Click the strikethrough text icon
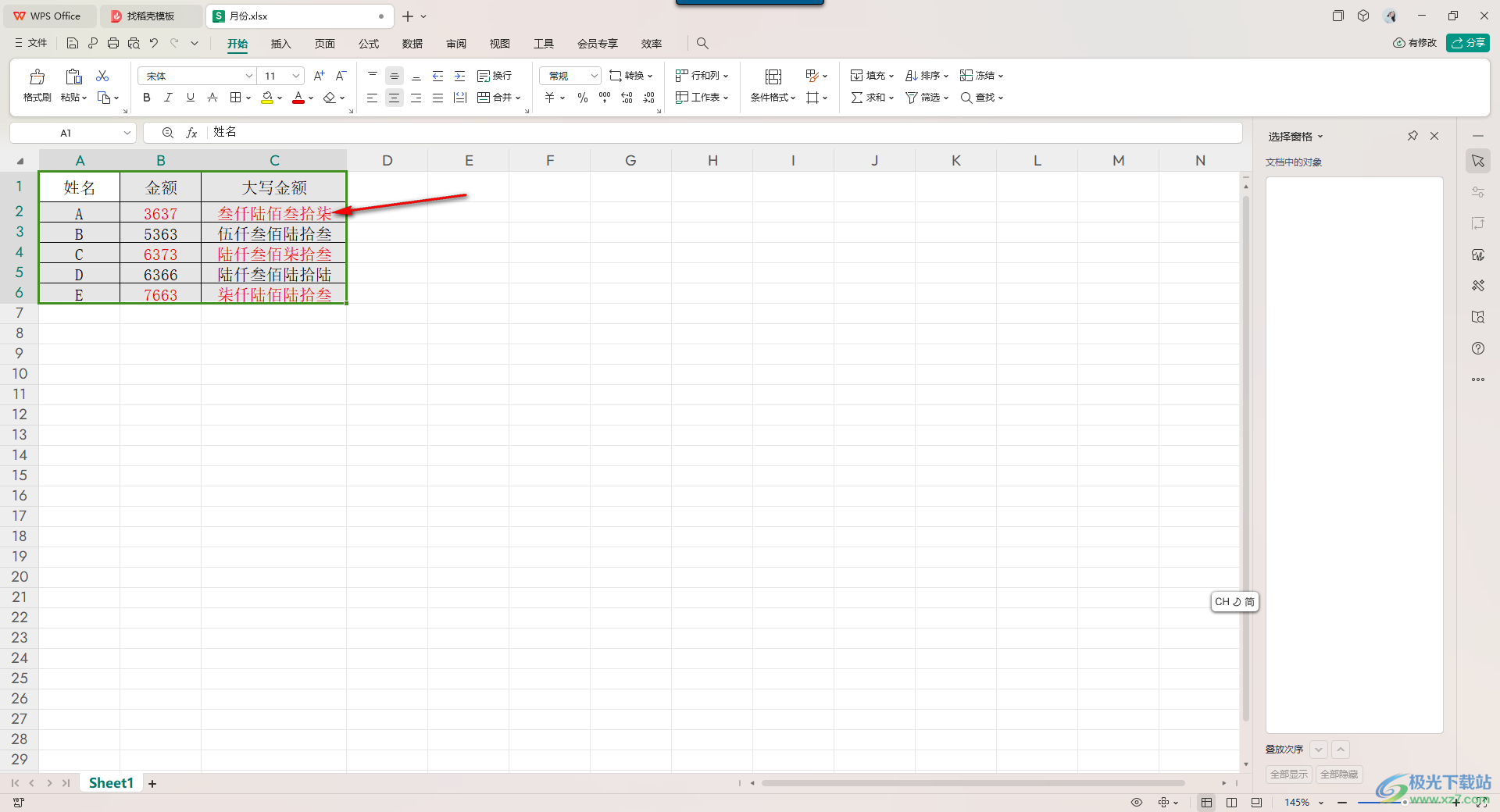The height and width of the screenshot is (812, 1500). [212, 98]
